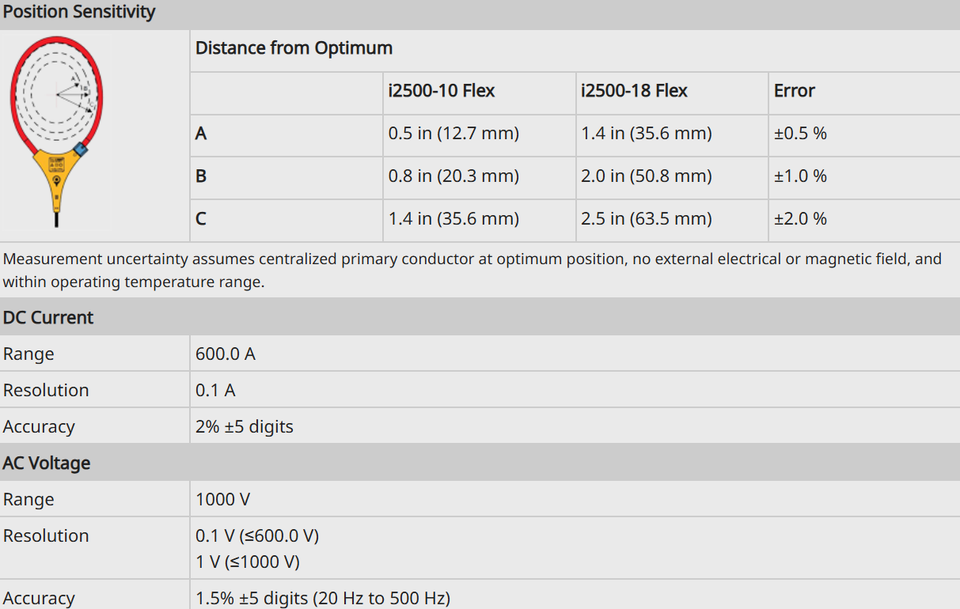Image resolution: width=960 pixels, height=609 pixels.
Task: Click the 600.0 A range value
Action: coord(225,354)
